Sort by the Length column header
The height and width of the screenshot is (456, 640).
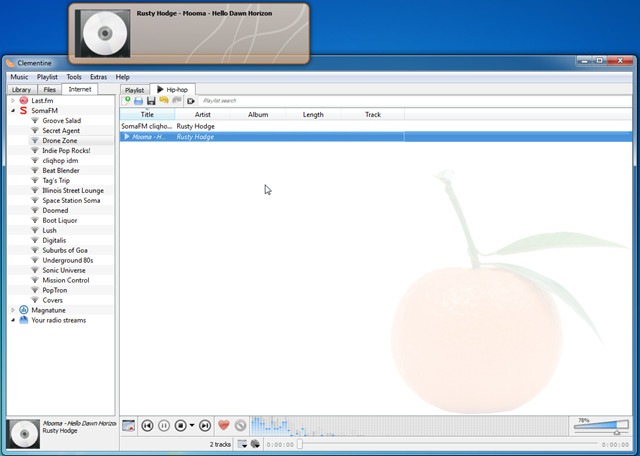[x=313, y=115]
